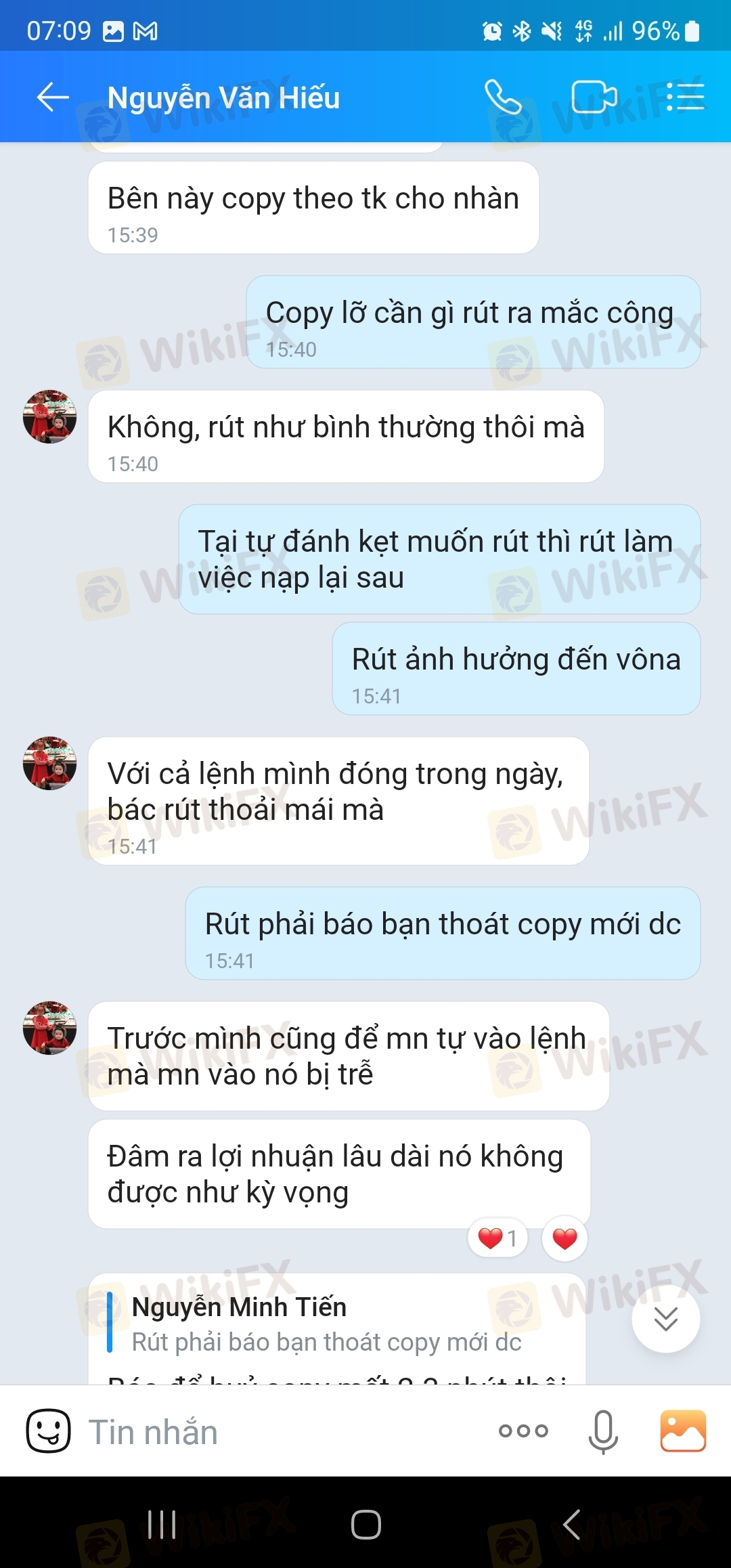Tap the Tin nhắn message input field
The image size is (731, 1568).
point(284,1431)
